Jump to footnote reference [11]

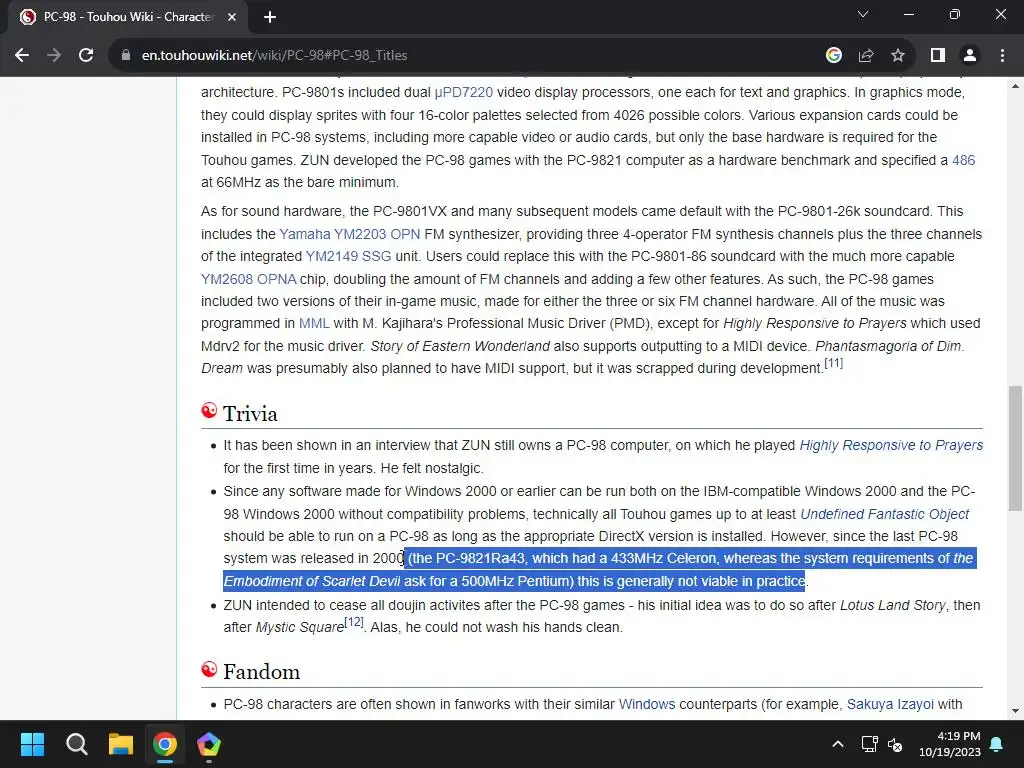pyautogui.click(x=833, y=363)
